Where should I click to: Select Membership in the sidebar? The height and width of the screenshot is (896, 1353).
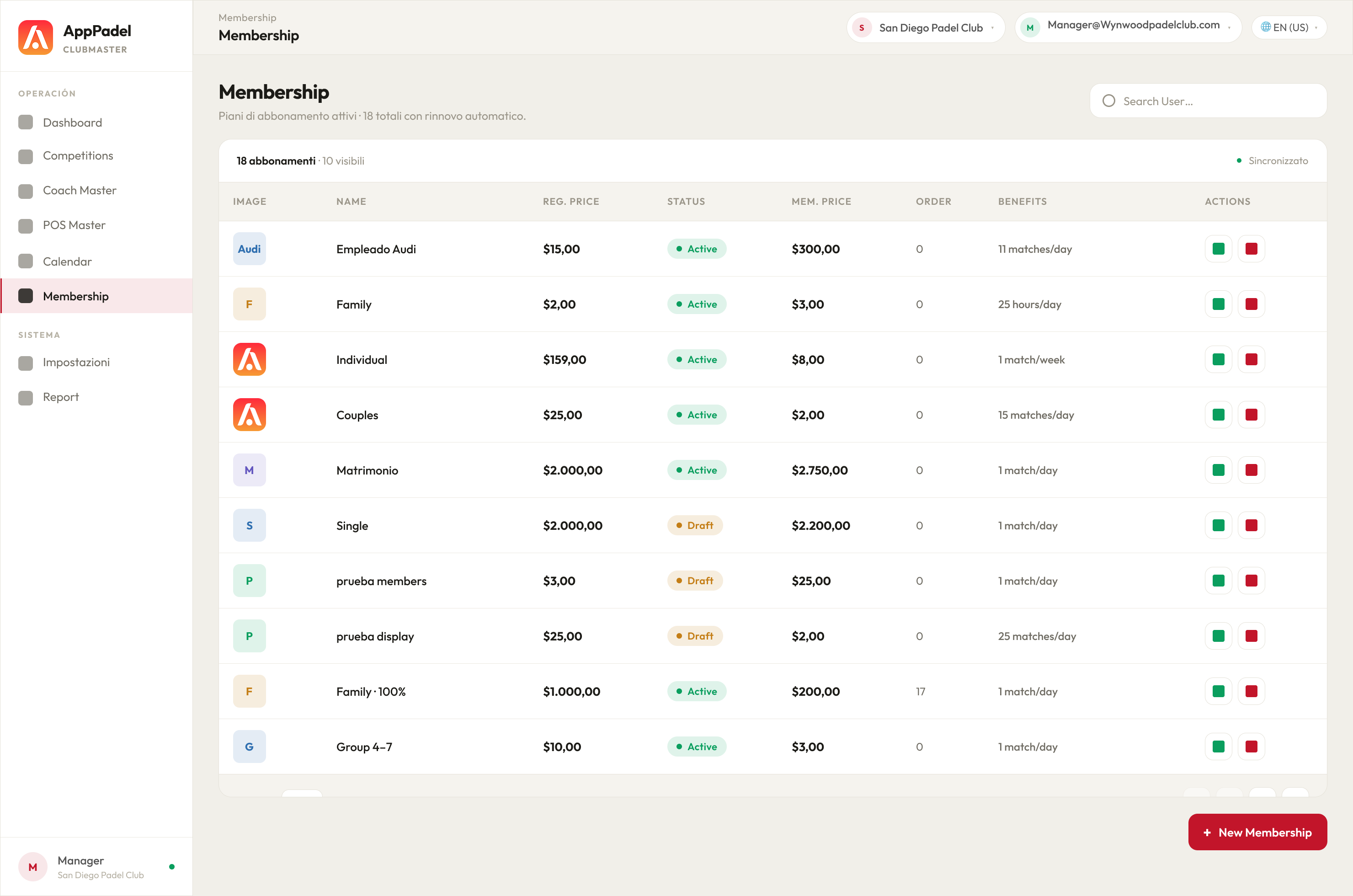96,296
